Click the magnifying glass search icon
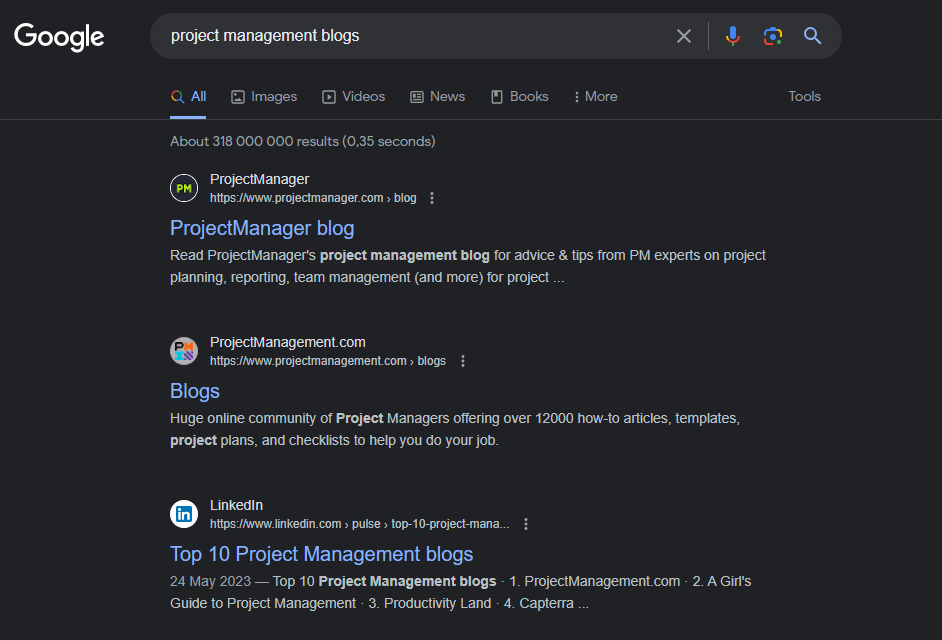This screenshot has height=640, width=942. [x=812, y=35]
